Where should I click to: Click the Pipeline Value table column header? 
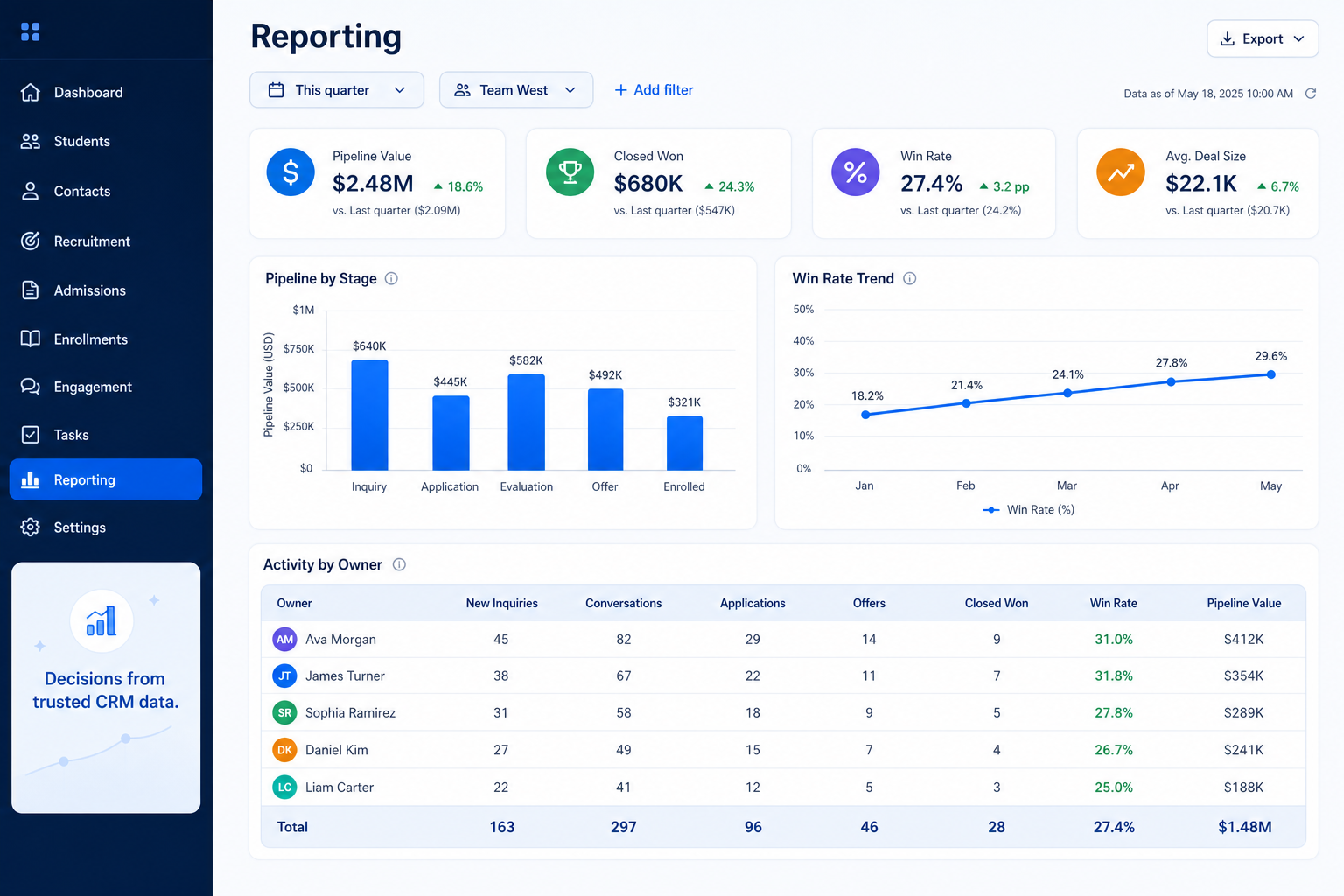pos(1243,603)
